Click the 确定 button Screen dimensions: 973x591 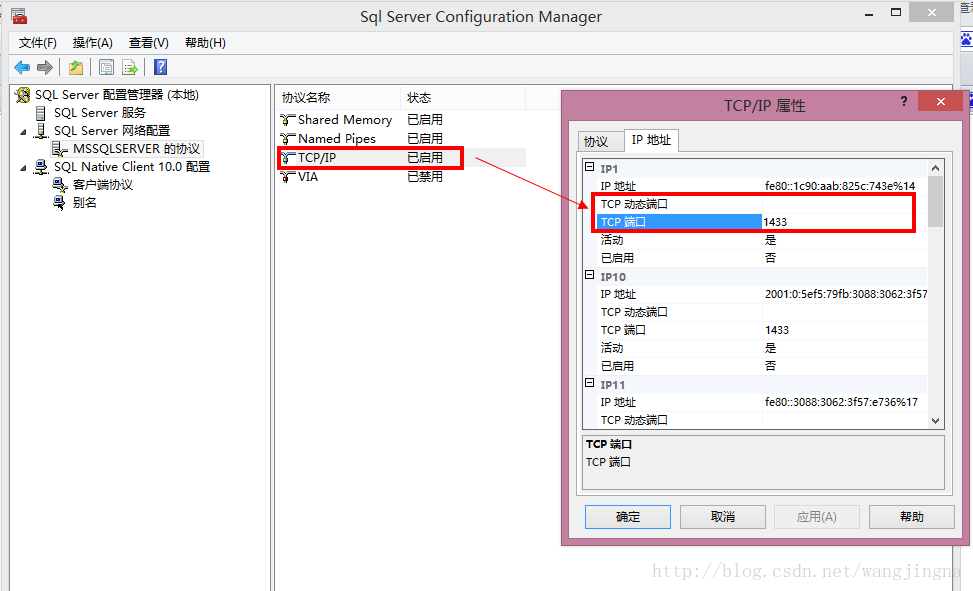tap(627, 517)
